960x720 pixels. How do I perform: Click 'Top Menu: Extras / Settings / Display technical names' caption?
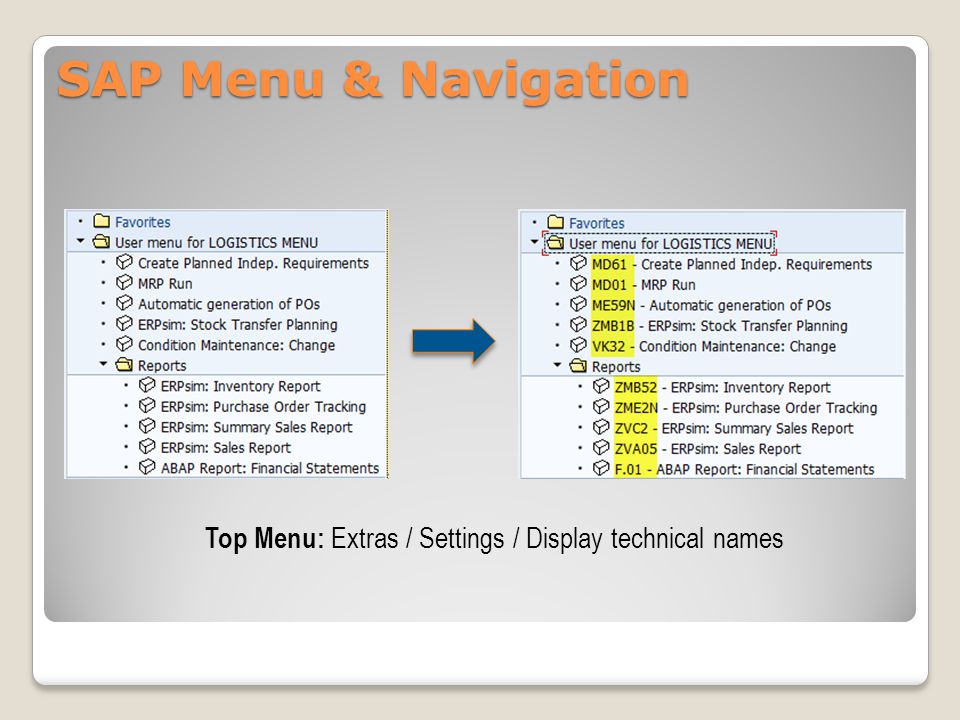pos(494,539)
